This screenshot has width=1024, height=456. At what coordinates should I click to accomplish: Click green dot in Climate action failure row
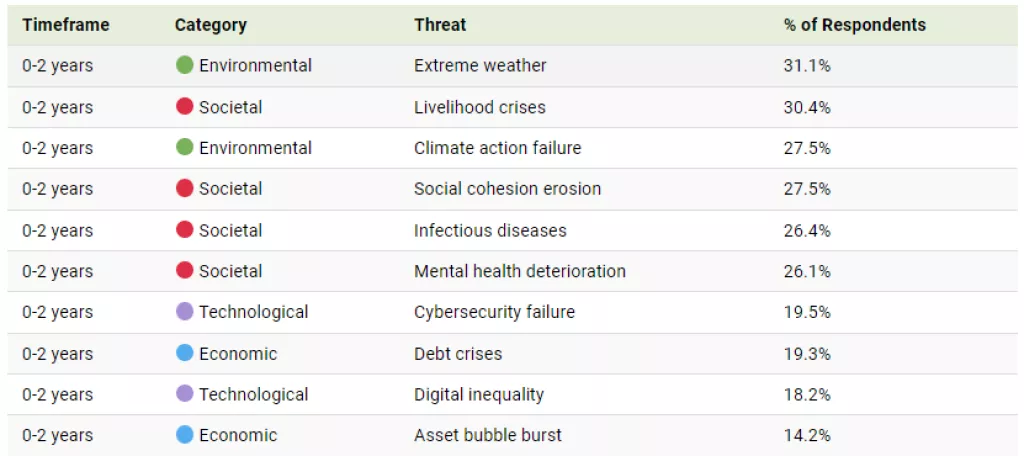tap(184, 147)
